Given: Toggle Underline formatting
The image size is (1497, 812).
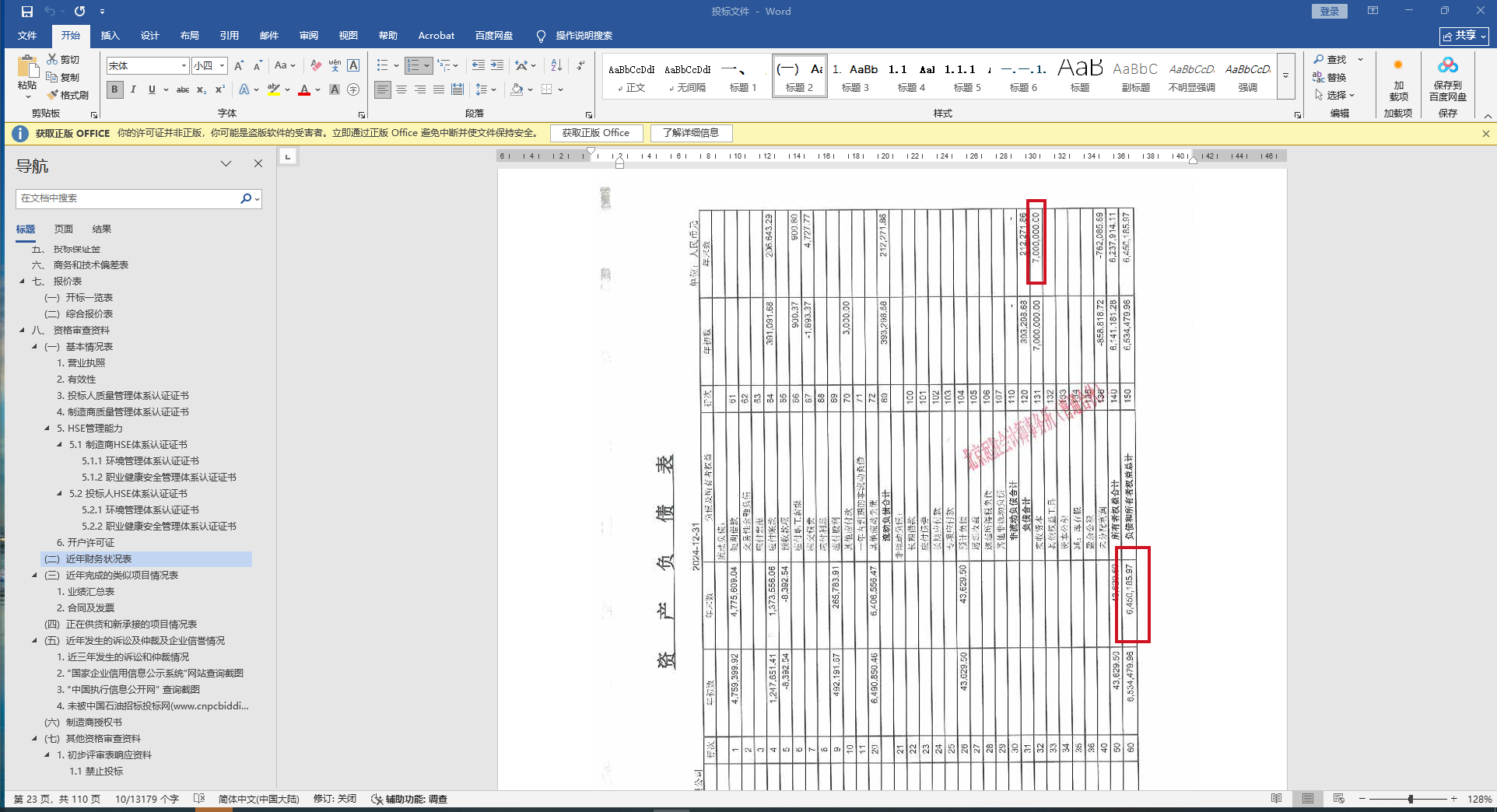Looking at the screenshot, I should point(152,90).
